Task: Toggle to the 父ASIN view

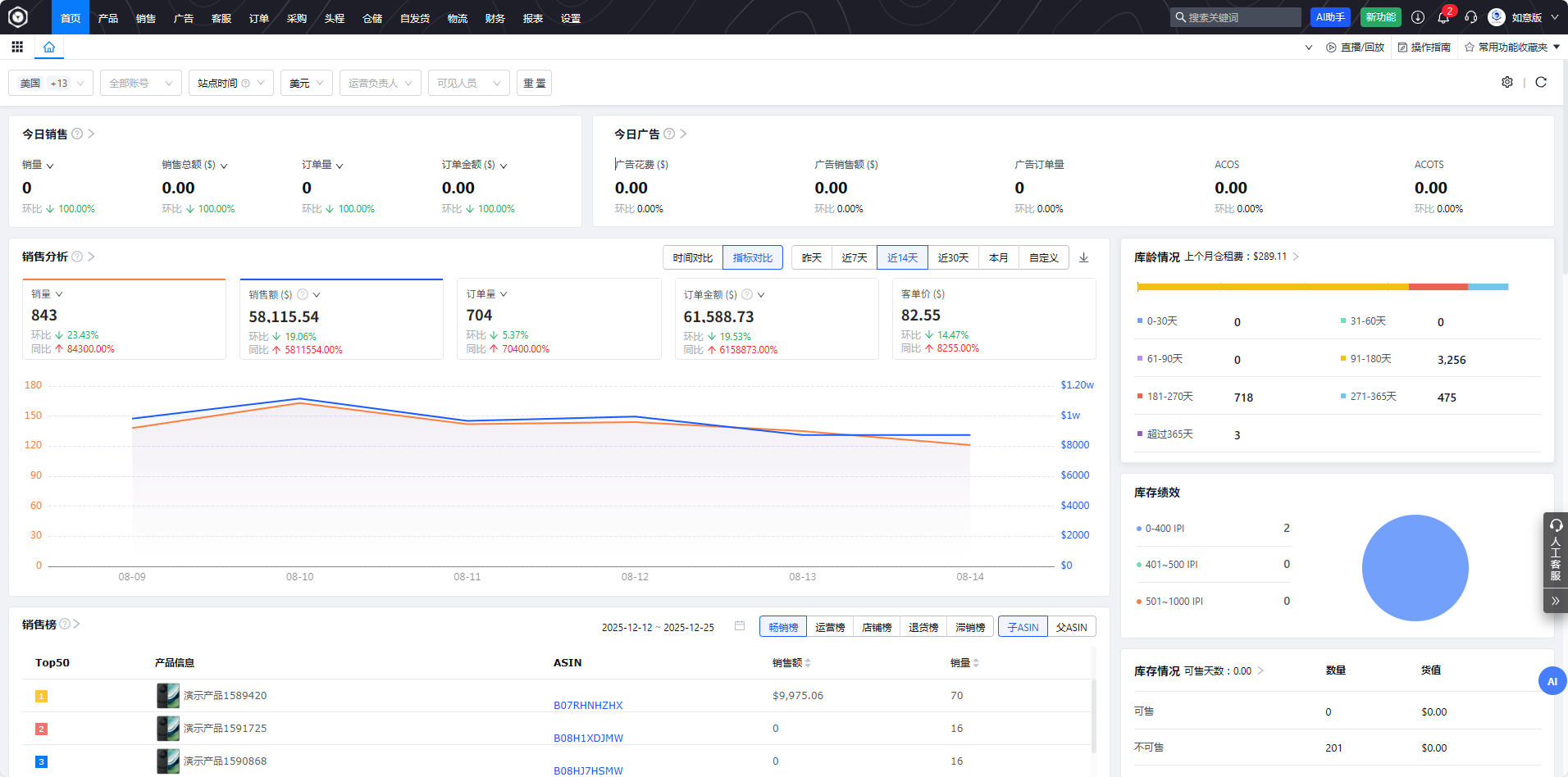Action: tap(1071, 627)
